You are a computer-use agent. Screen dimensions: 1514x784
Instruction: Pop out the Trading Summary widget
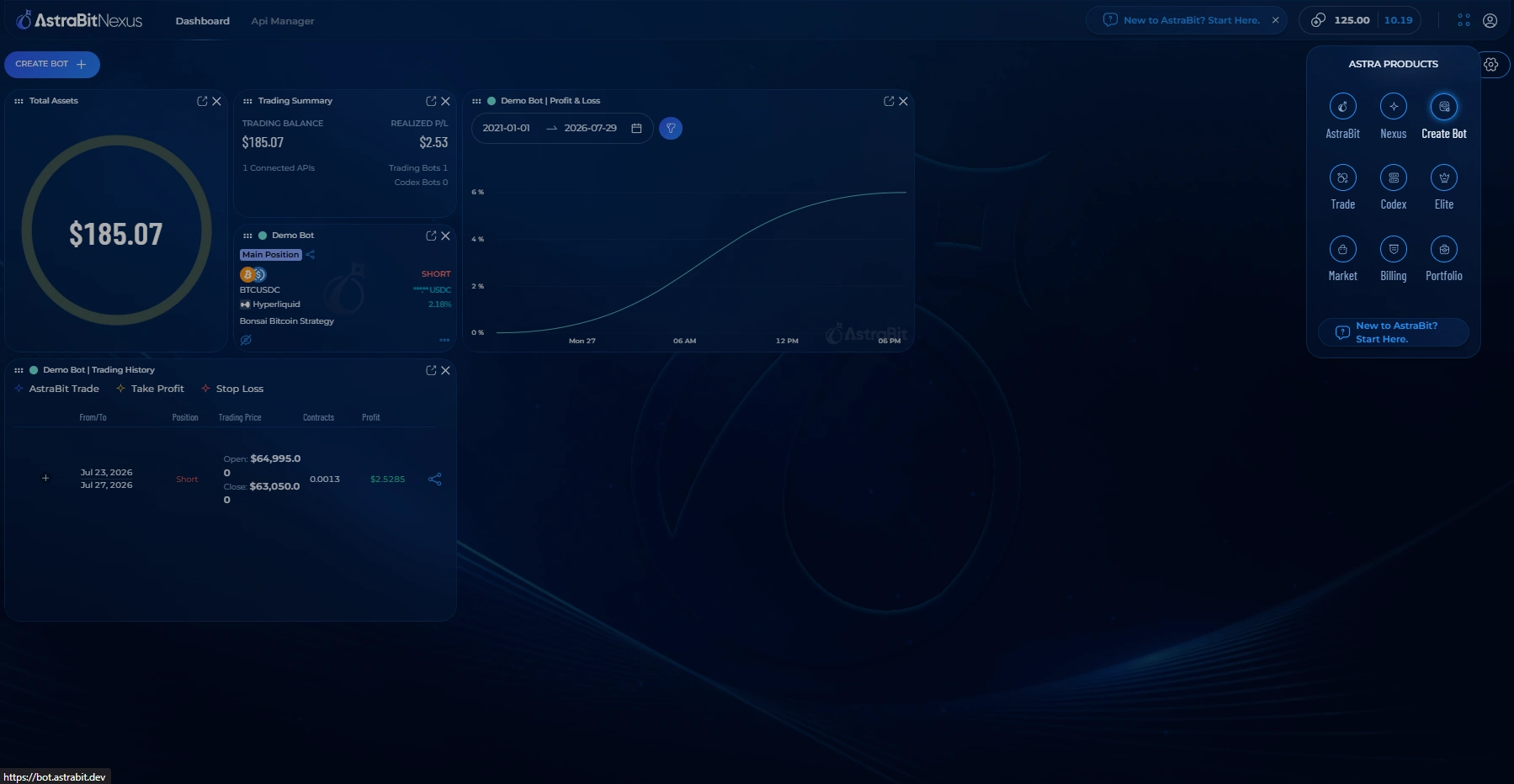pos(431,101)
